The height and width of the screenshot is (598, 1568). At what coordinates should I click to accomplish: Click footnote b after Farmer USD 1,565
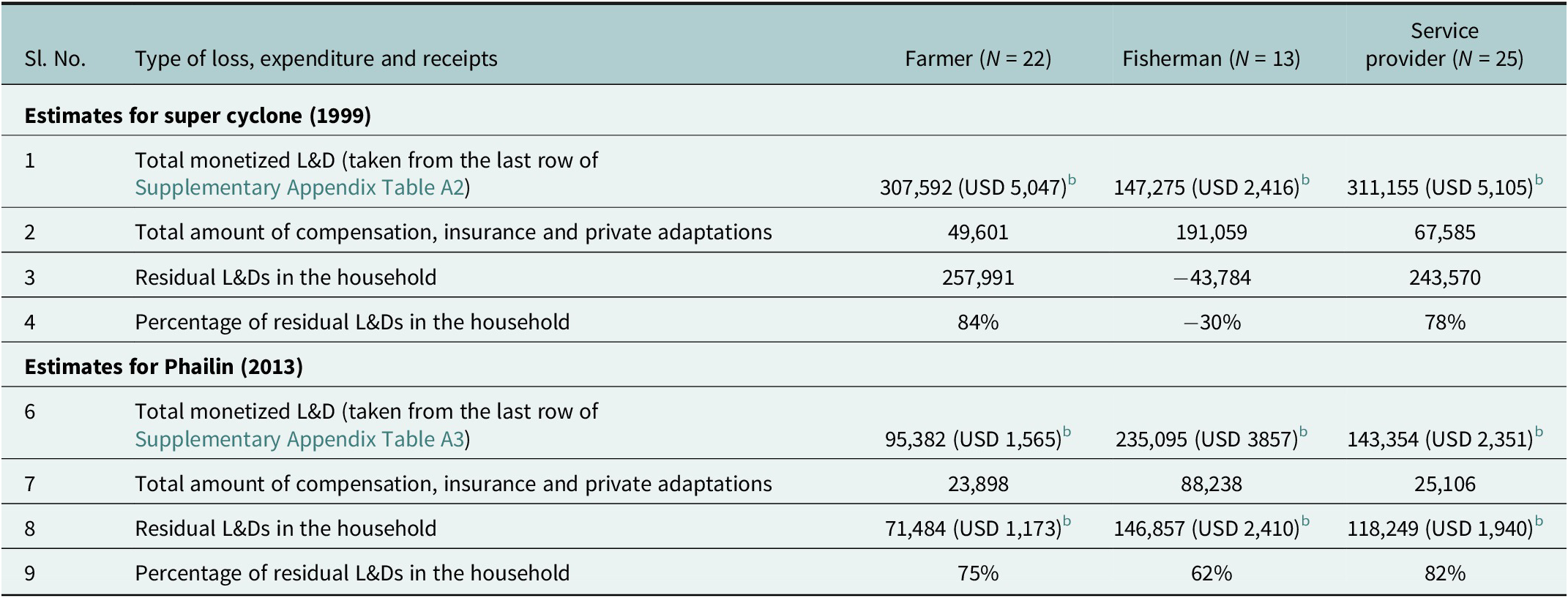point(1067,432)
